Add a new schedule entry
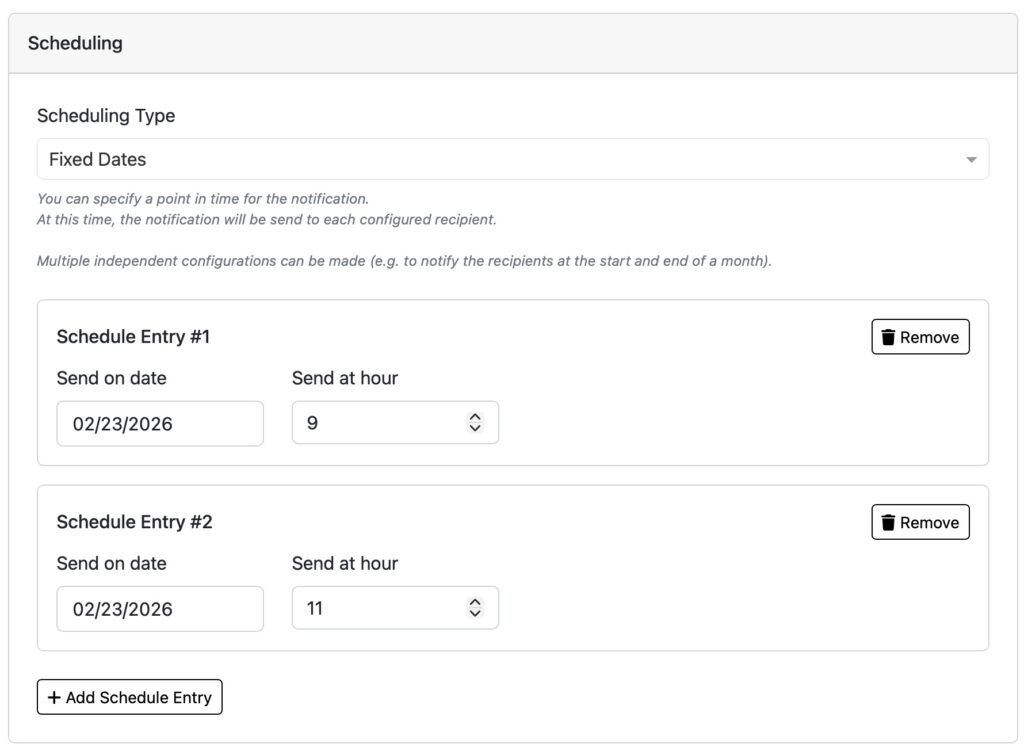This screenshot has width=1024, height=755. (130, 698)
